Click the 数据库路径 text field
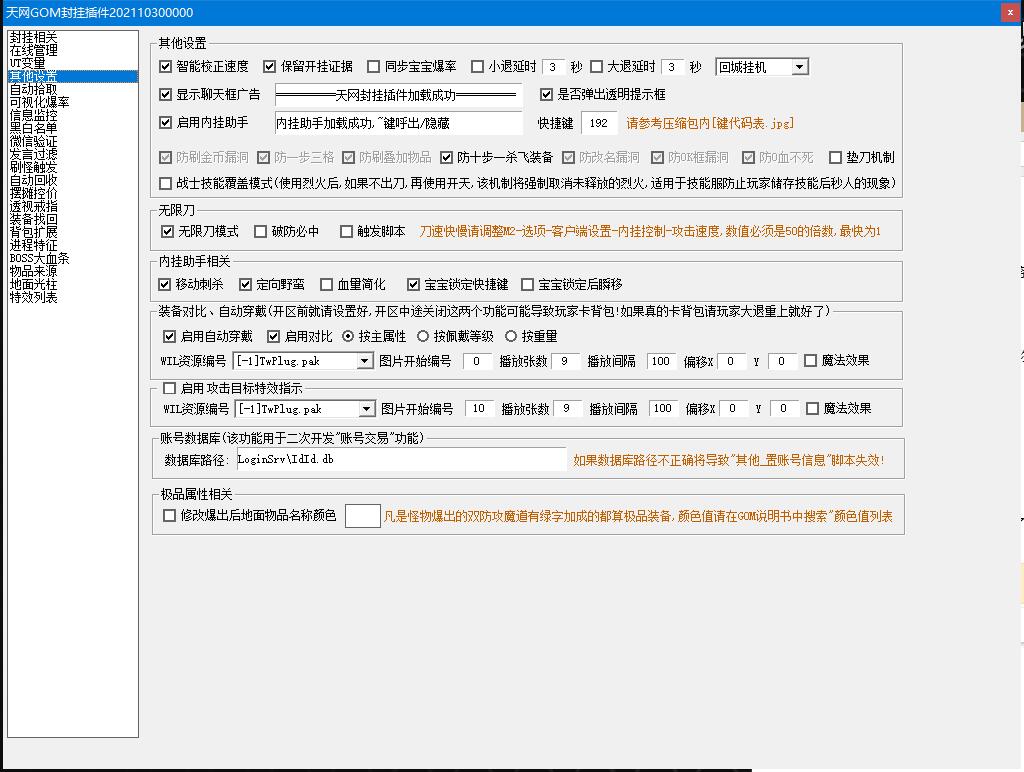The height and width of the screenshot is (772, 1024). 400,460
